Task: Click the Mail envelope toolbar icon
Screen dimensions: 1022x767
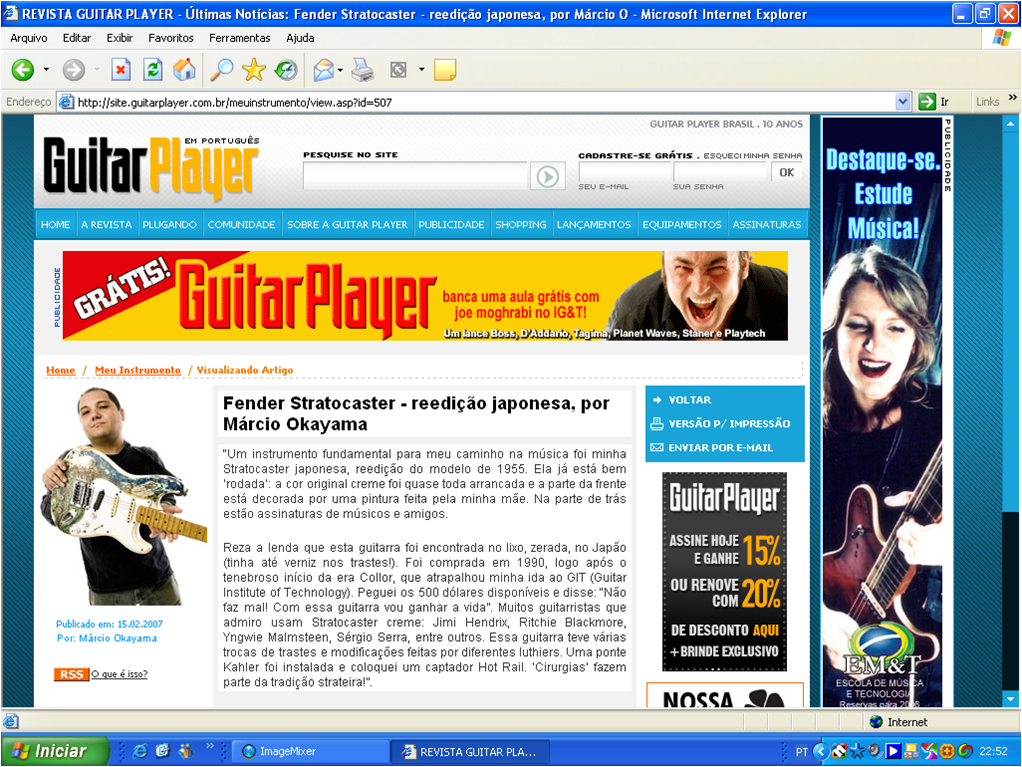Action: tap(323, 70)
